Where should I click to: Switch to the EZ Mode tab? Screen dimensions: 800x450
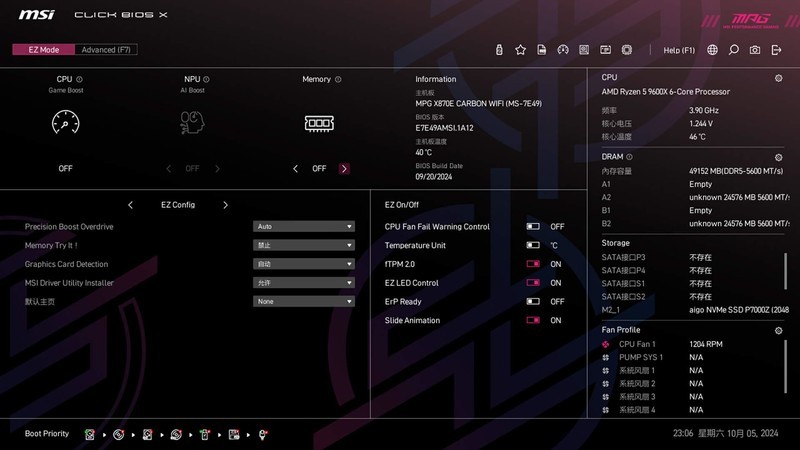44,49
